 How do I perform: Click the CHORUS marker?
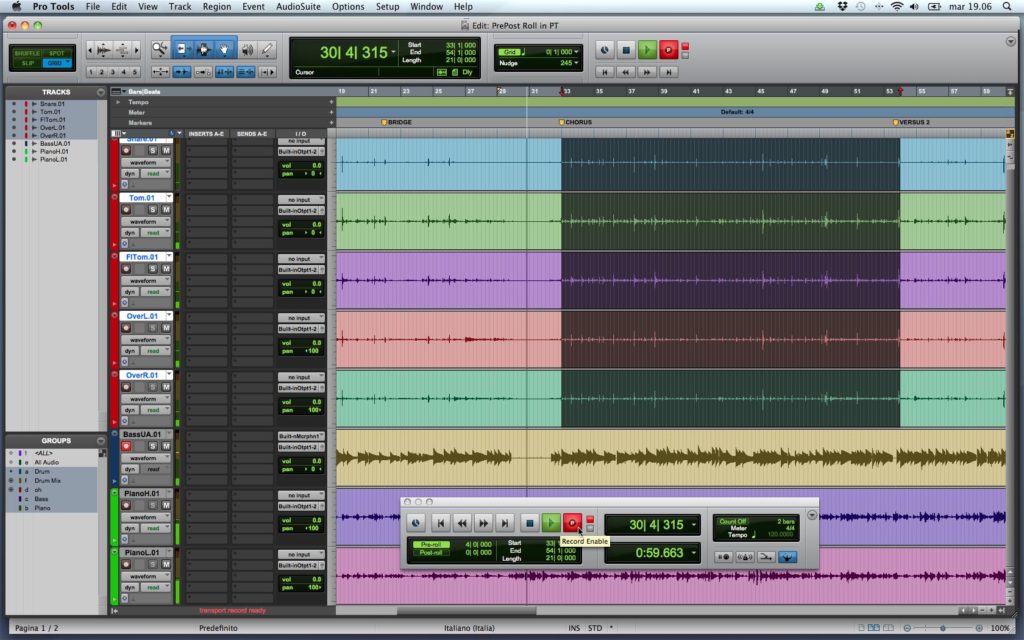(575, 122)
